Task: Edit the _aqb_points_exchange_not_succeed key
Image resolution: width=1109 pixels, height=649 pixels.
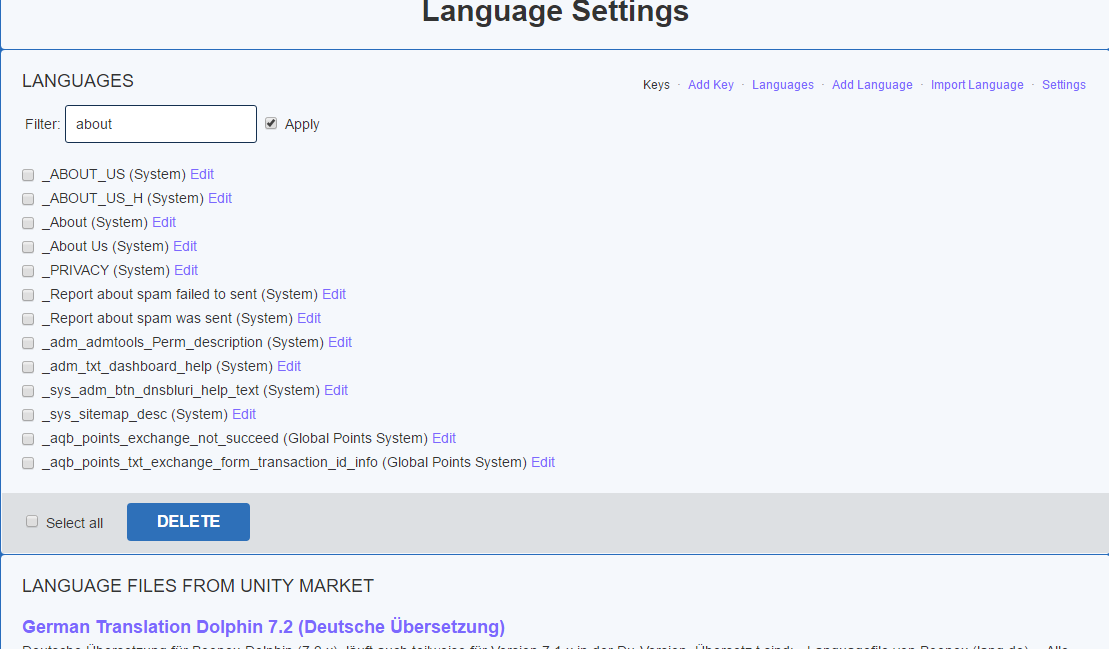Action: coord(444,438)
